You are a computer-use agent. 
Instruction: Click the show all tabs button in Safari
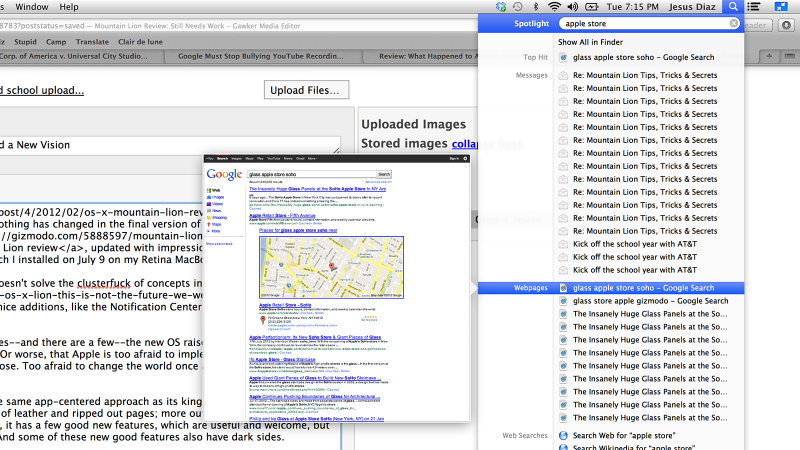click(x=789, y=56)
